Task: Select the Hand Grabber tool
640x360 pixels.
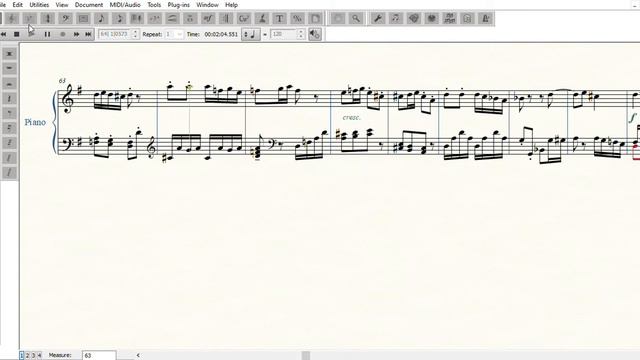Action: click(338, 18)
